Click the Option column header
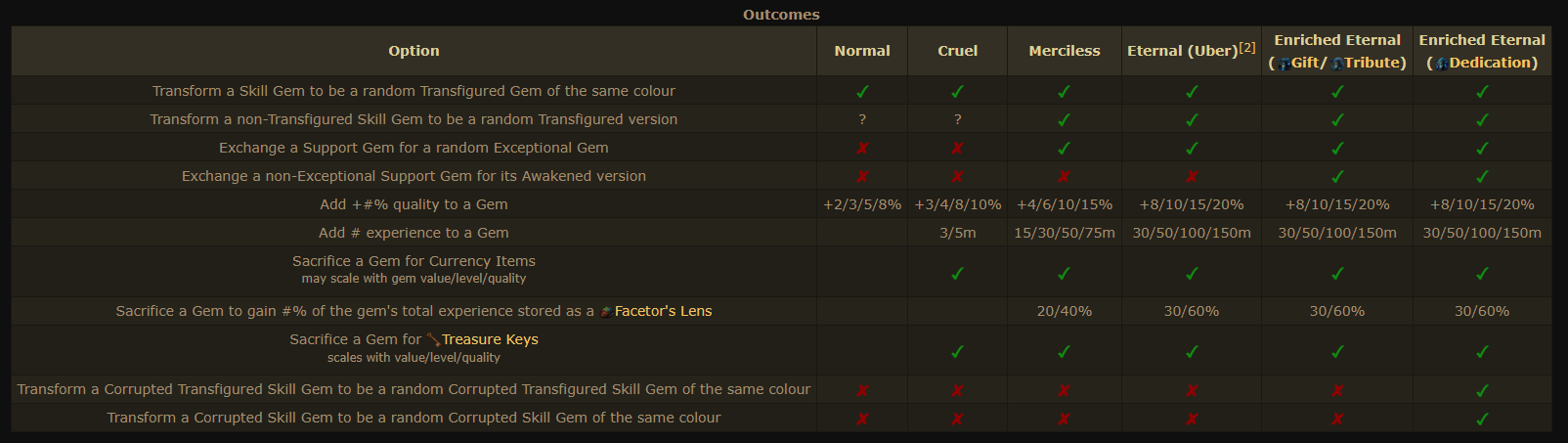1568x443 pixels. (414, 51)
